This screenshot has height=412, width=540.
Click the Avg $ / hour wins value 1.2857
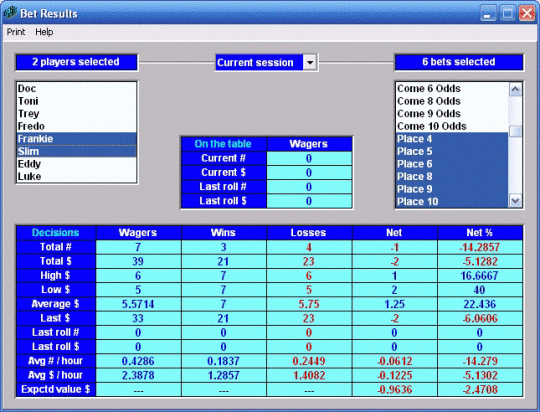pyautogui.click(x=223, y=375)
